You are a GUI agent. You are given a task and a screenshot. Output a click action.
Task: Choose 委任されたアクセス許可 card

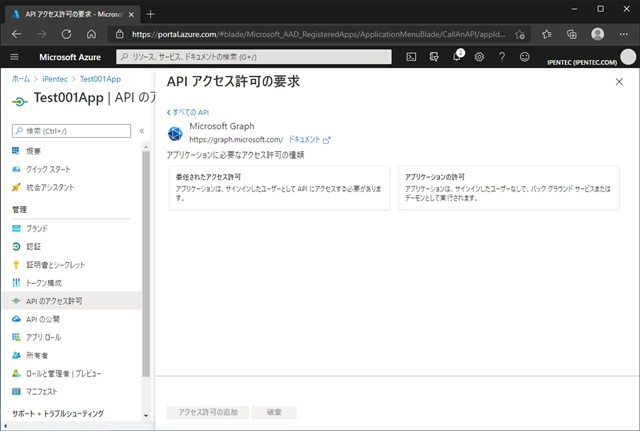tap(280, 188)
